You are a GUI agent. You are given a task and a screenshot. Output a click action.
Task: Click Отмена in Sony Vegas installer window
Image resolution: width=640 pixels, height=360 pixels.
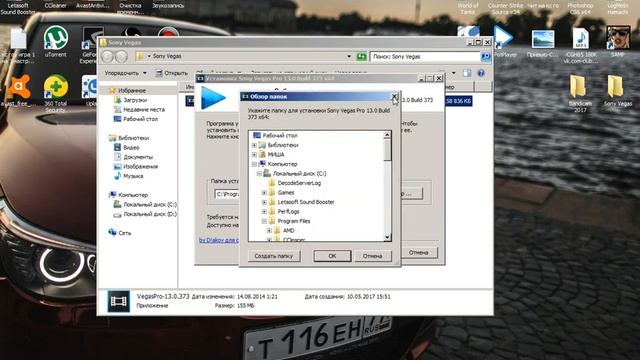[418, 252]
